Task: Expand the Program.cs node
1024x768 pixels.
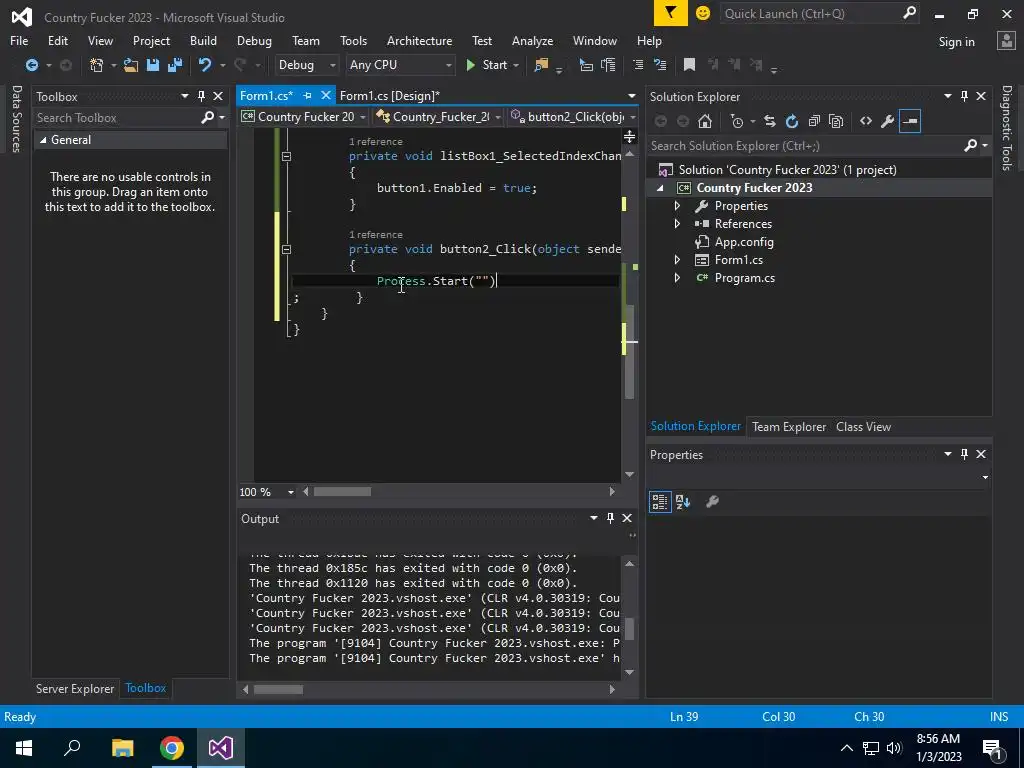Action: [677, 278]
